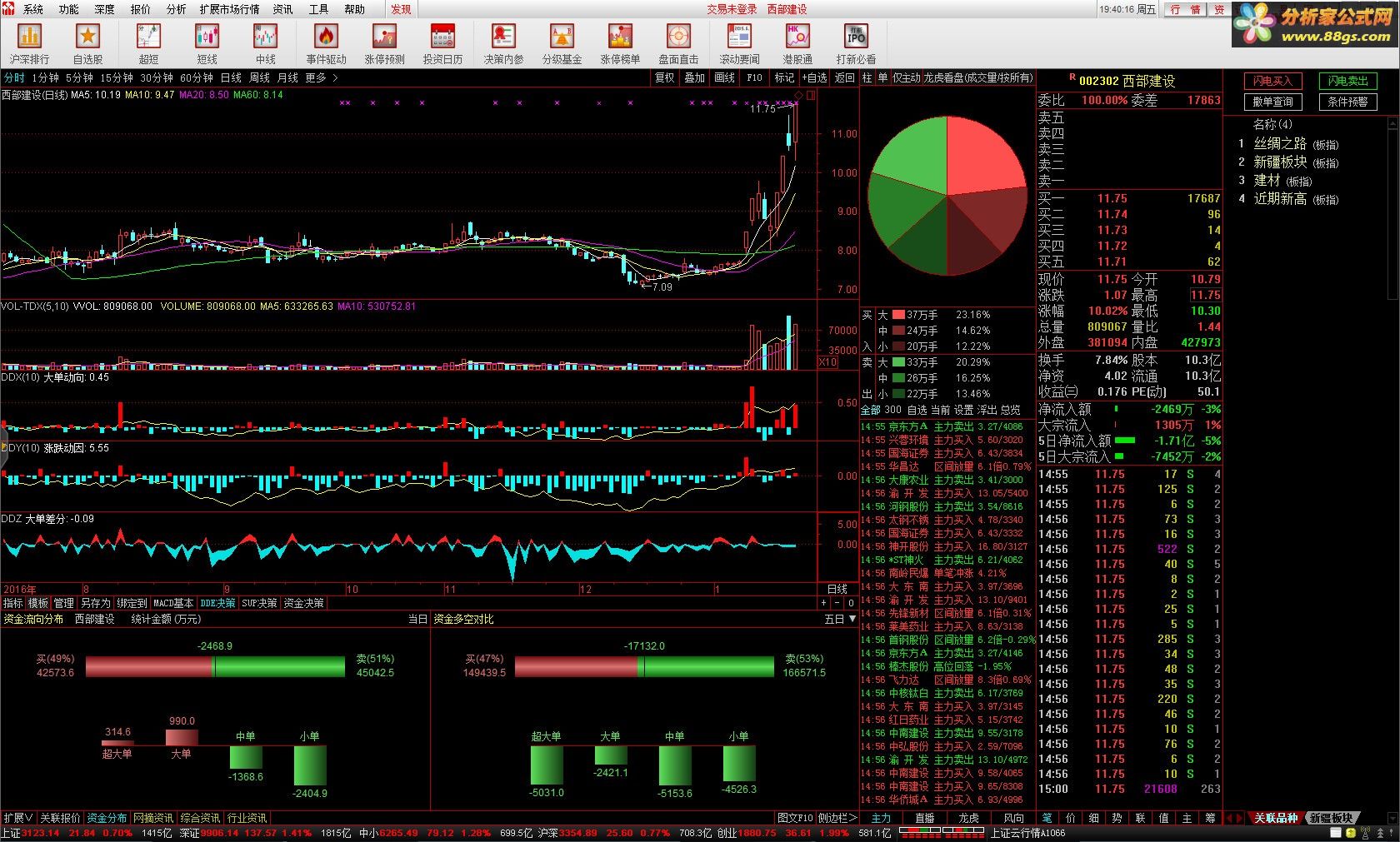
Task: Select 丝绸之路 in the sector list
Action: 1280,143
